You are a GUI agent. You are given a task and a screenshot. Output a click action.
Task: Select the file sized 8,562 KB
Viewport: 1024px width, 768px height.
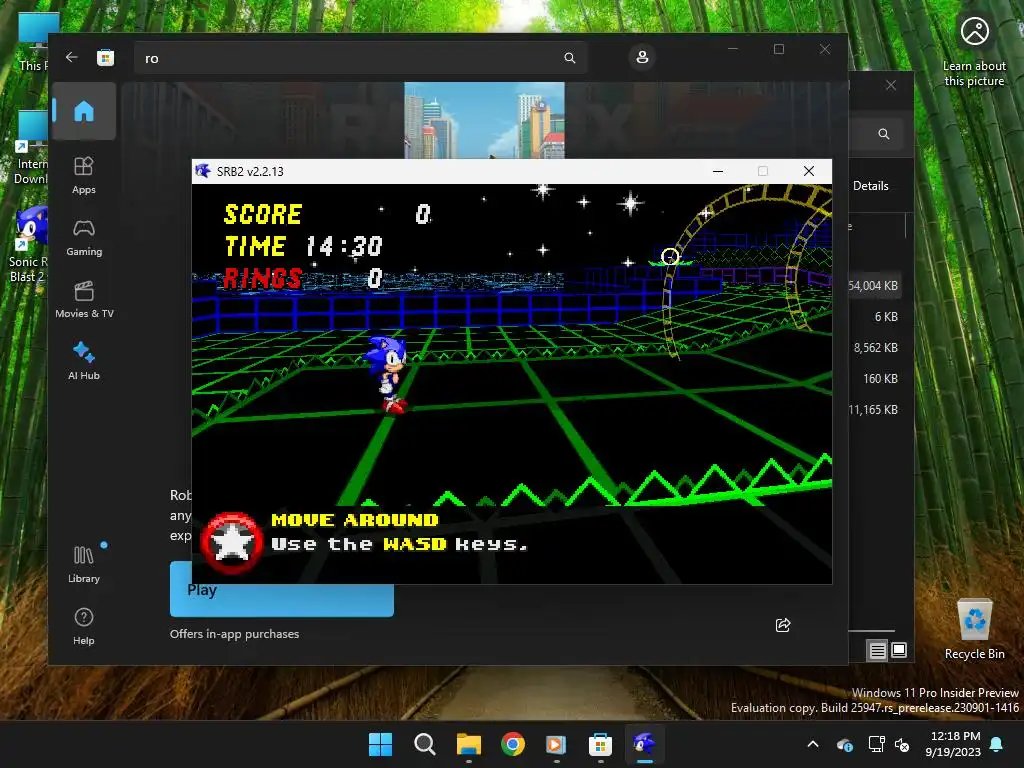[x=875, y=347]
